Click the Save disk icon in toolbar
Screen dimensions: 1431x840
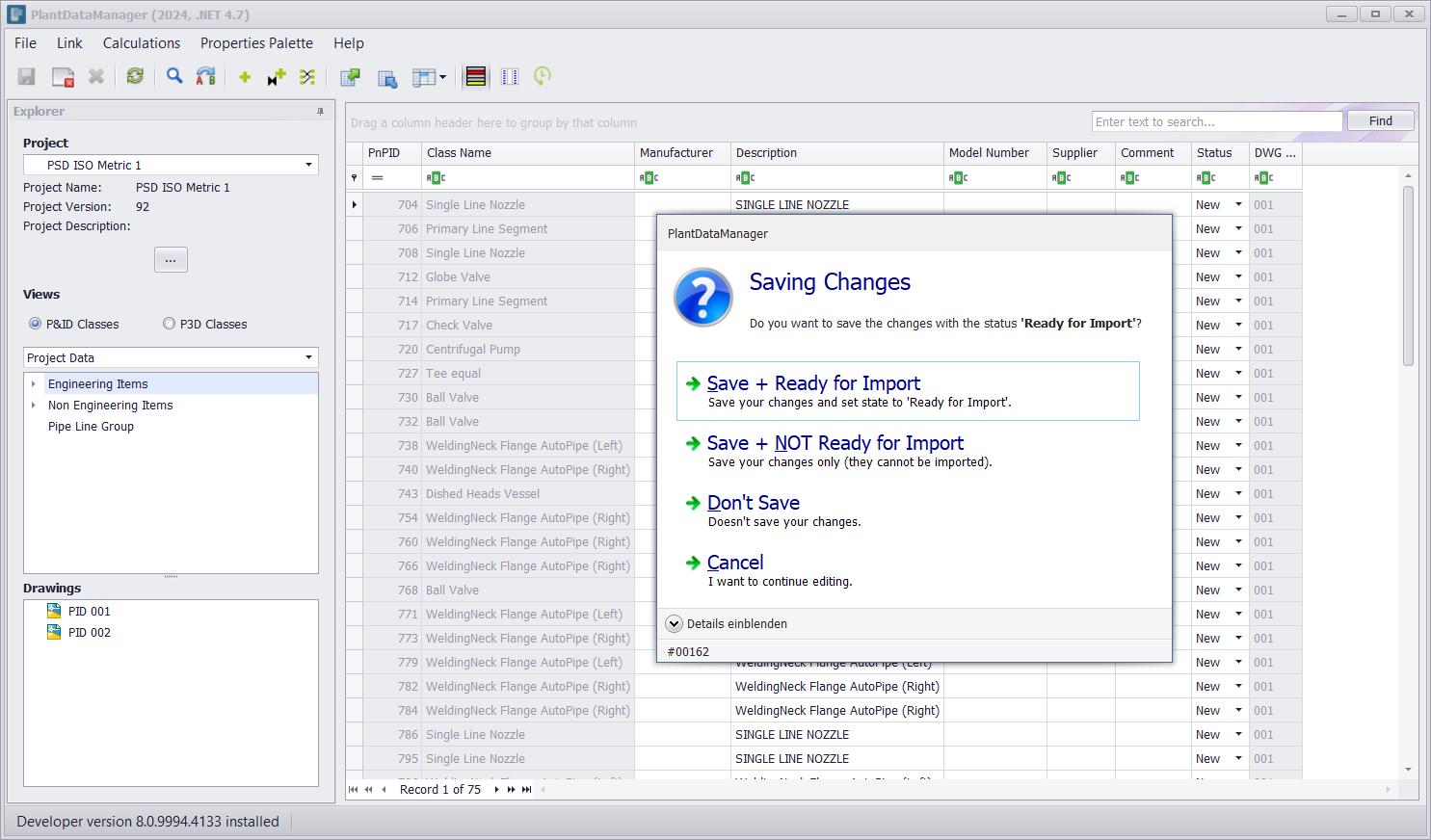pos(27,76)
